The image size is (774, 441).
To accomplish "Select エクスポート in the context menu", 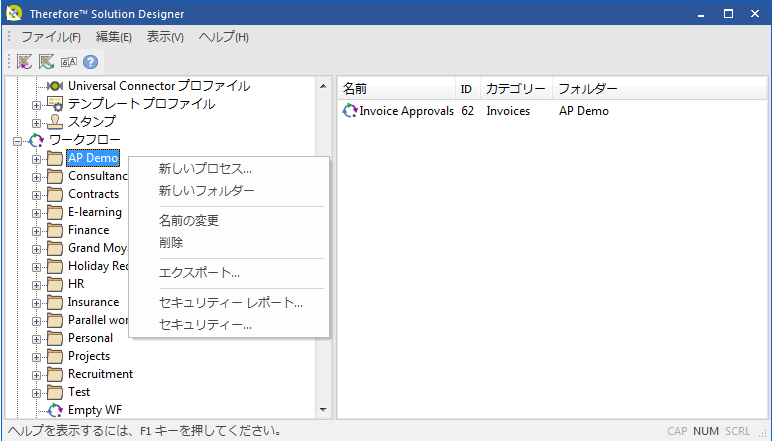I will [x=199, y=272].
